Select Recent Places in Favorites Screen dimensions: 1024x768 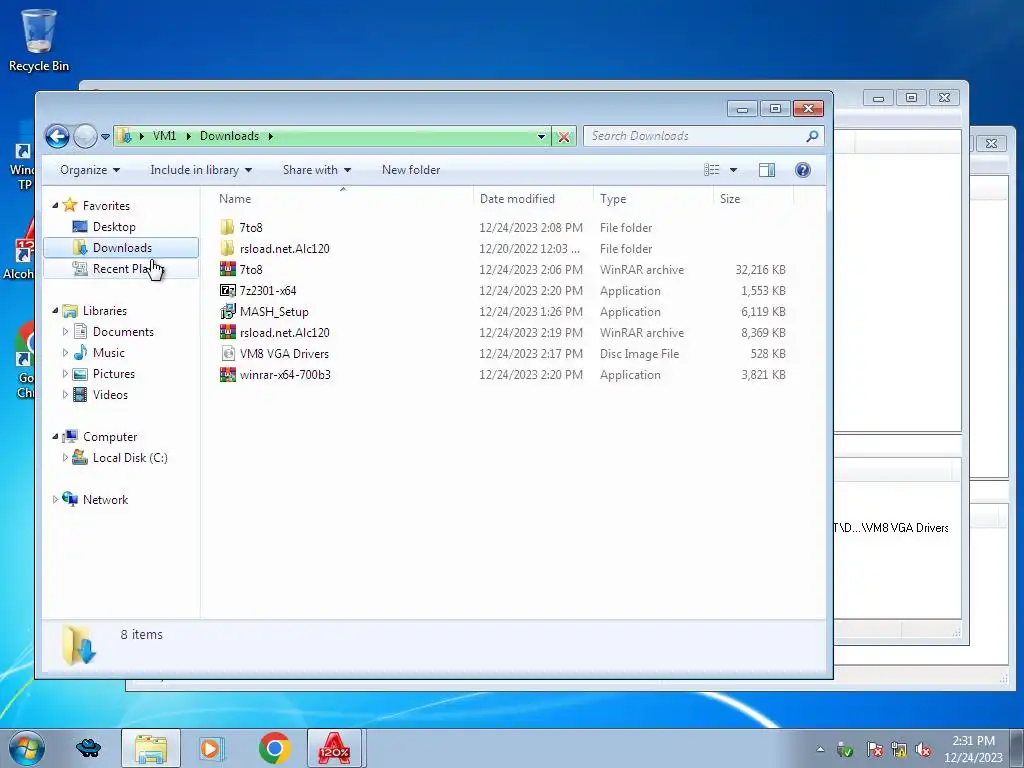pos(121,268)
